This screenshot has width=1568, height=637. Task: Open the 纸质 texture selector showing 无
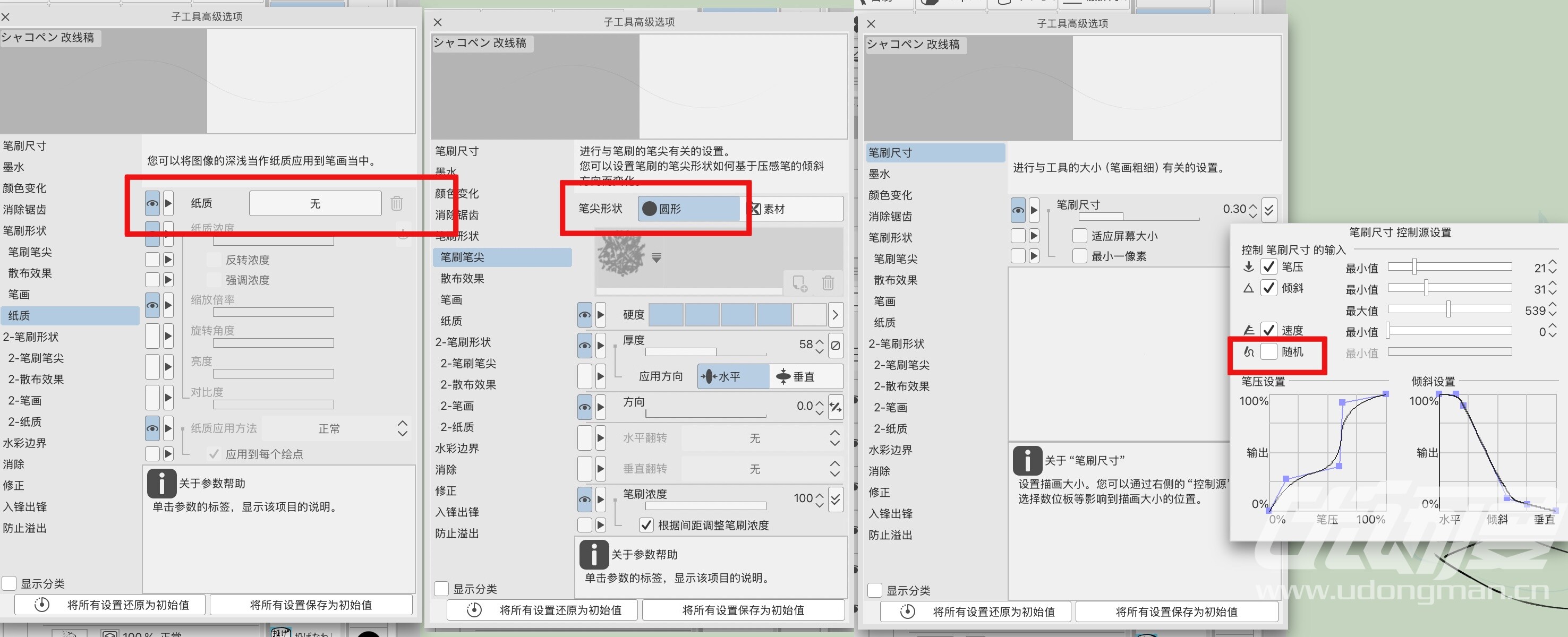pos(316,203)
